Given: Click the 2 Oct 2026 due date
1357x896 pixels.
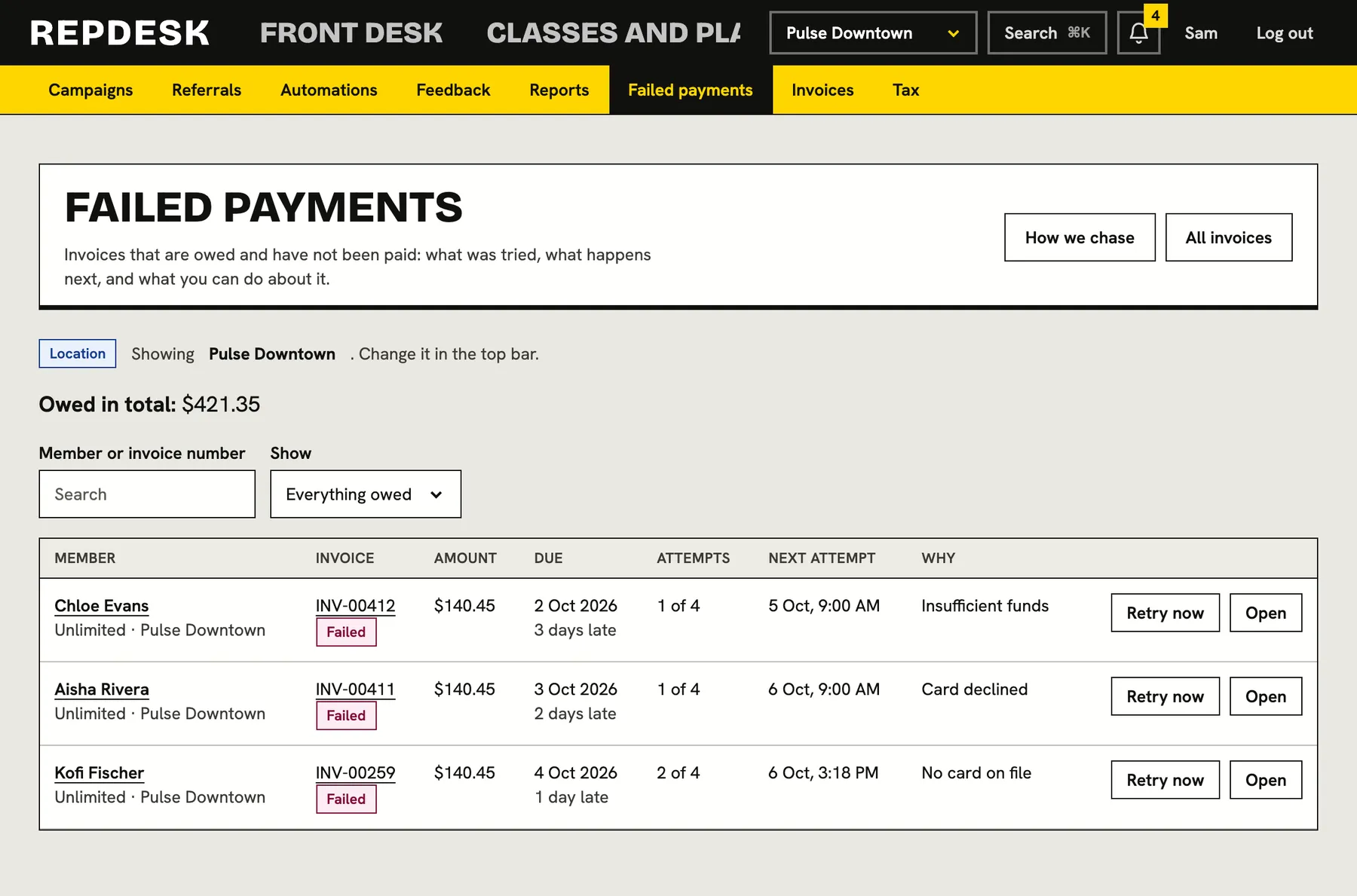Looking at the screenshot, I should click(x=575, y=606).
